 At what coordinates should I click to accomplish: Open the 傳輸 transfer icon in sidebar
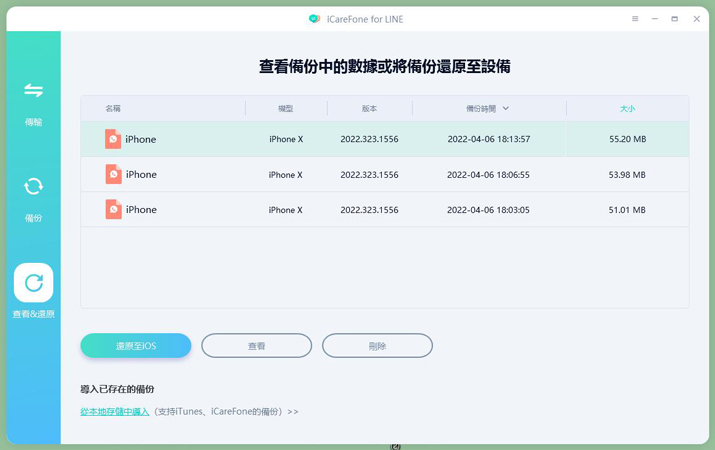(x=33, y=90)
